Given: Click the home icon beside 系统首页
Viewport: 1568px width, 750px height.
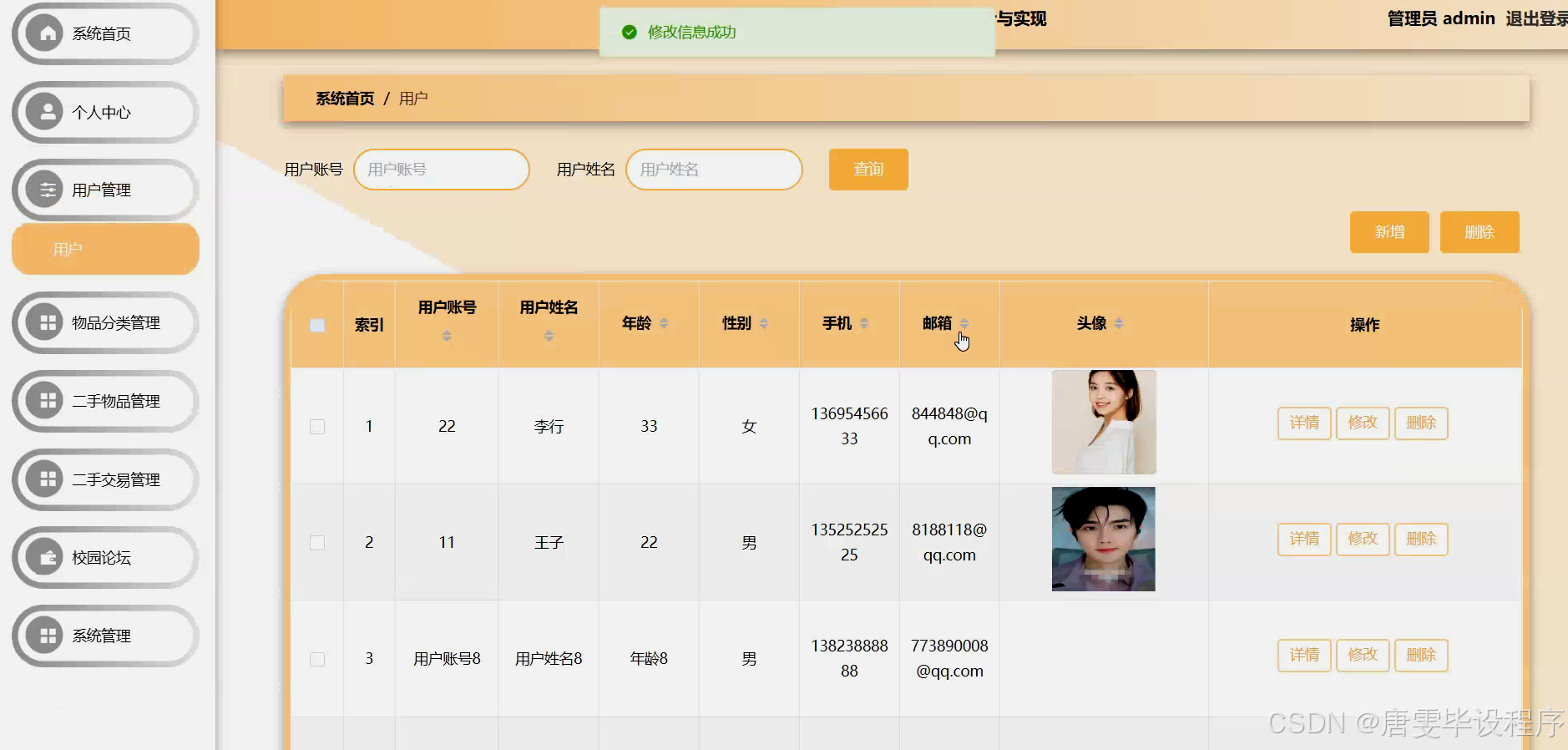Looking at the screenshot, I should (48, 33).
